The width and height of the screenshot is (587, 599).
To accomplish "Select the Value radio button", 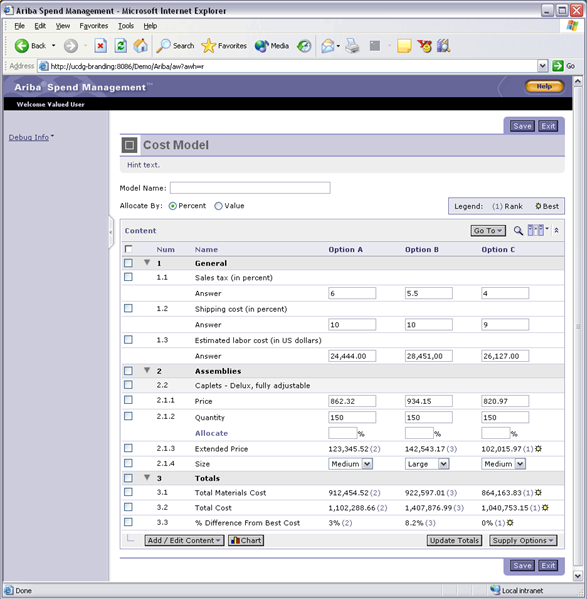I will click(218, 206).
